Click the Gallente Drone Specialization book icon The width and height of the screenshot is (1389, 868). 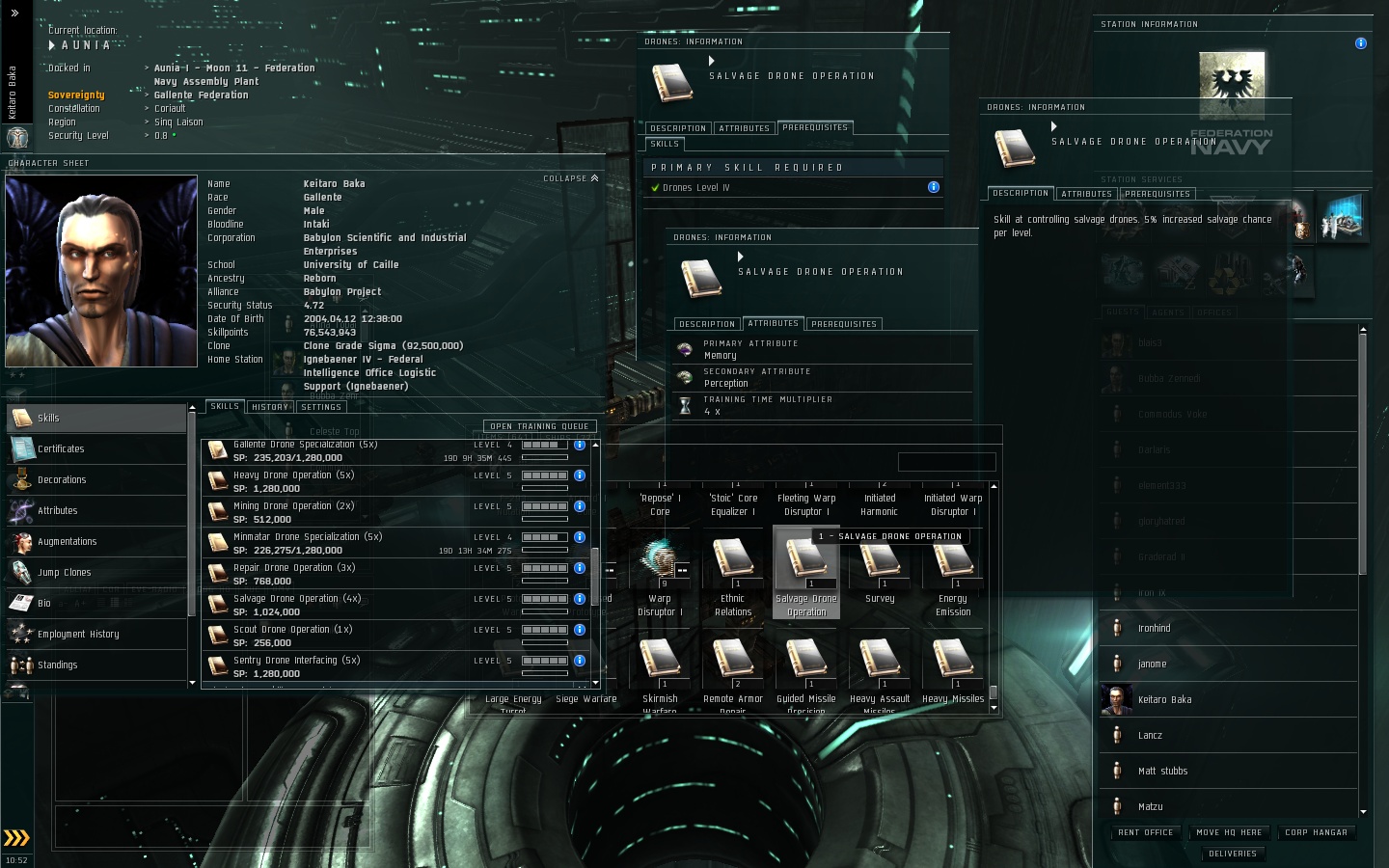(217, 450)
